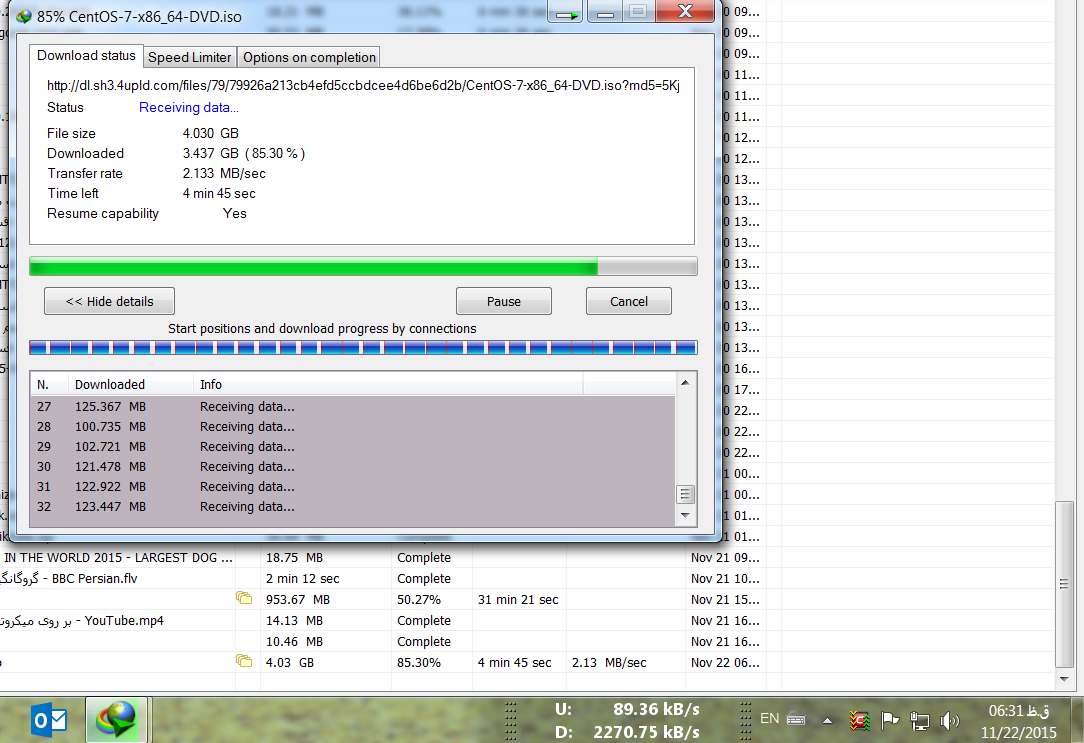Click the upload speed 89.36 kB/s readout
1084x743 pixels.
click(656, 709)
